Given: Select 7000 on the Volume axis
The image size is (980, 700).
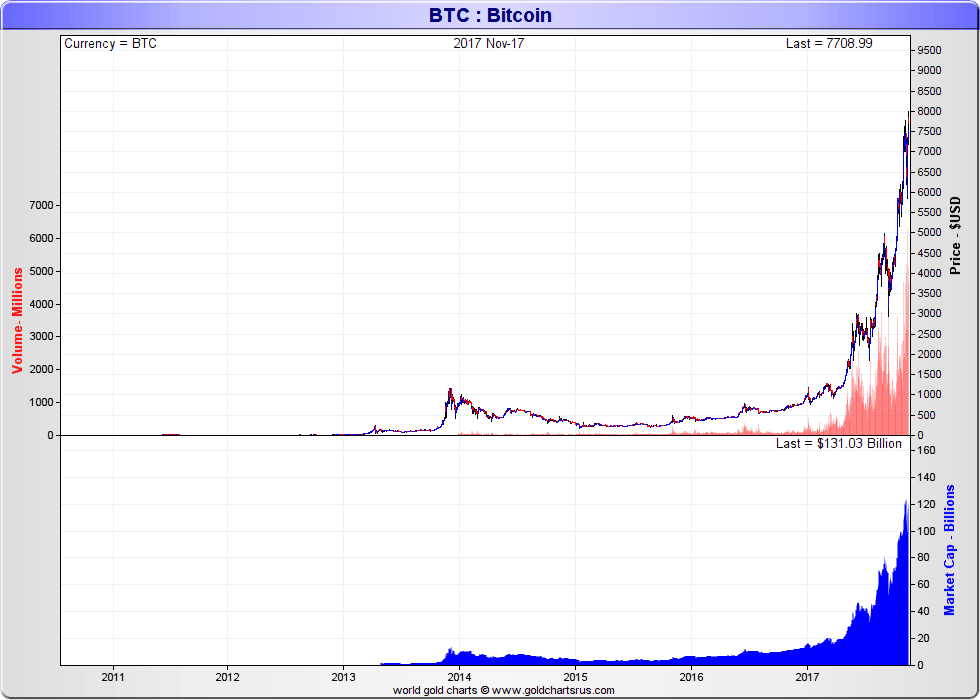Looking at the screenshot, I should pos(41,206).
